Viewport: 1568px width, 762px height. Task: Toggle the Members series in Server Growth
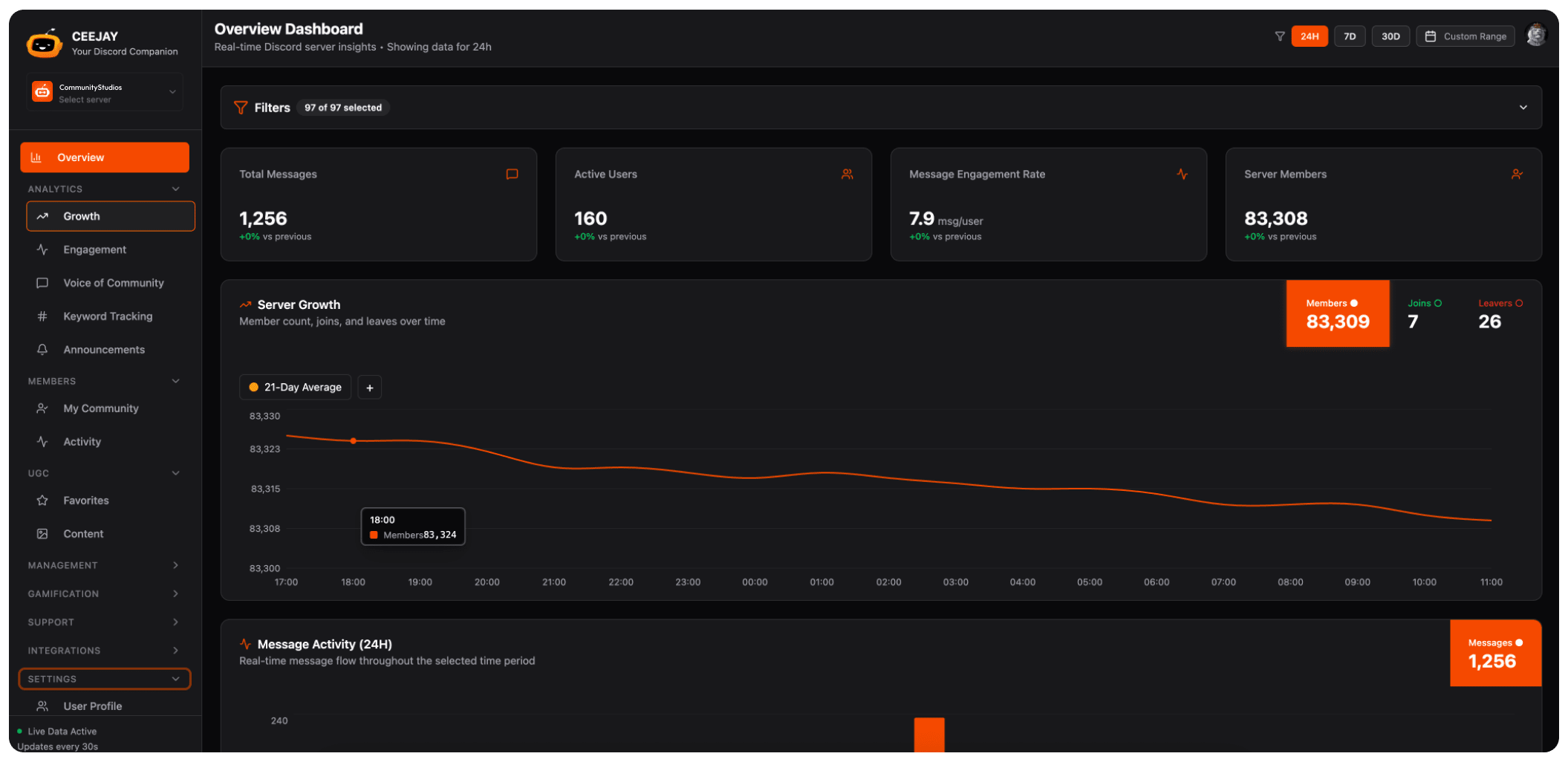click(x=1337, y=313)
